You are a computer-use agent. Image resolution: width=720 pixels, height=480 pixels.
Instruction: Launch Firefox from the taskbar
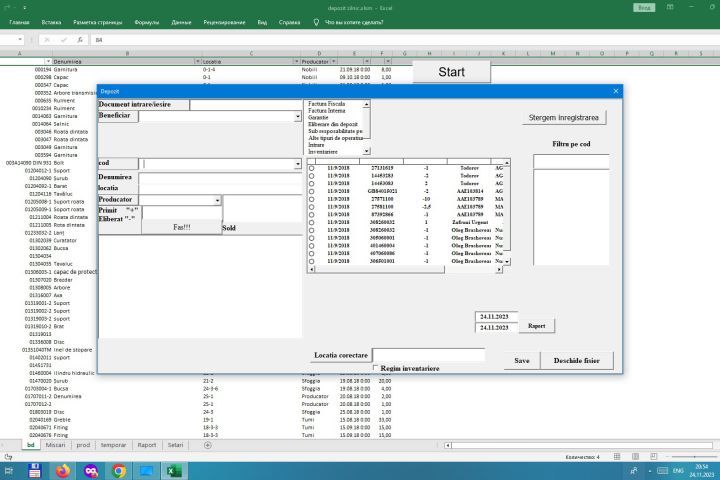coord(63,471)
